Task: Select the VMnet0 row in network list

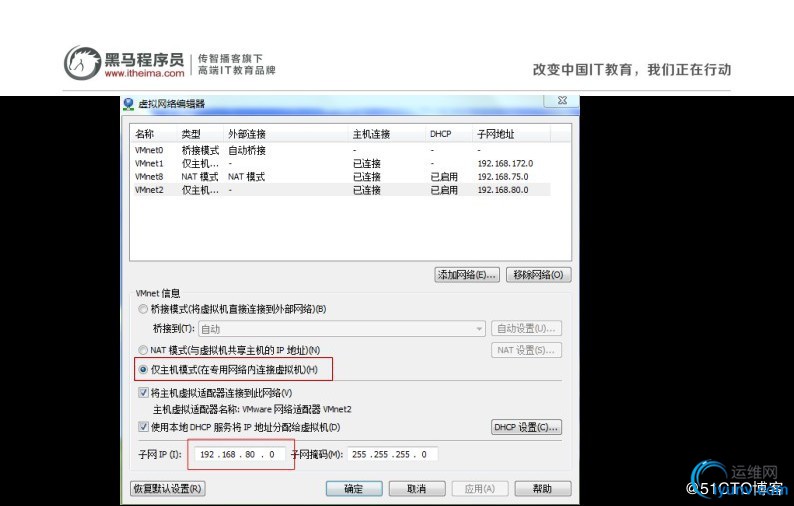Action: [x=341, y=150]
